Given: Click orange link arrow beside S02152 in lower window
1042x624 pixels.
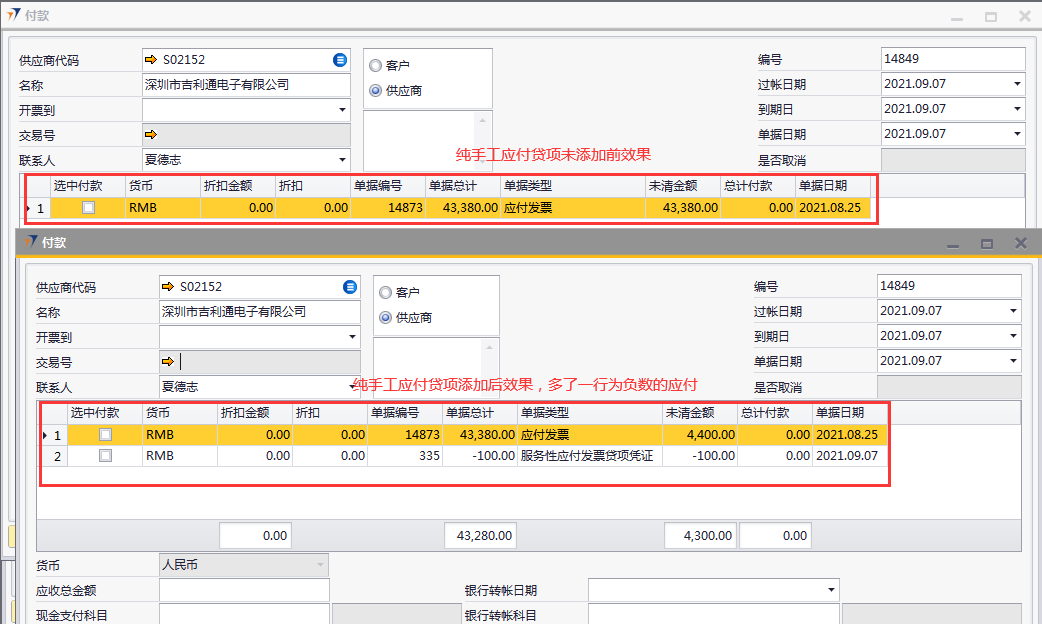Looking at the screenshot, I should pos(168,287).
